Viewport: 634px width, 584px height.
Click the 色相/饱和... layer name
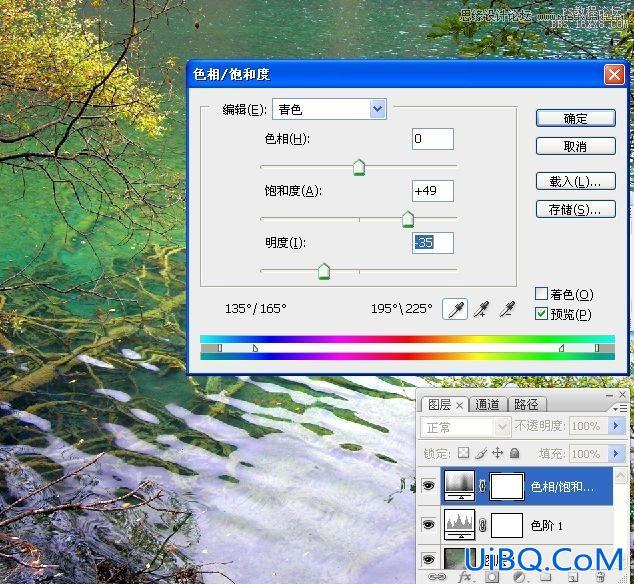coord(562,486)
